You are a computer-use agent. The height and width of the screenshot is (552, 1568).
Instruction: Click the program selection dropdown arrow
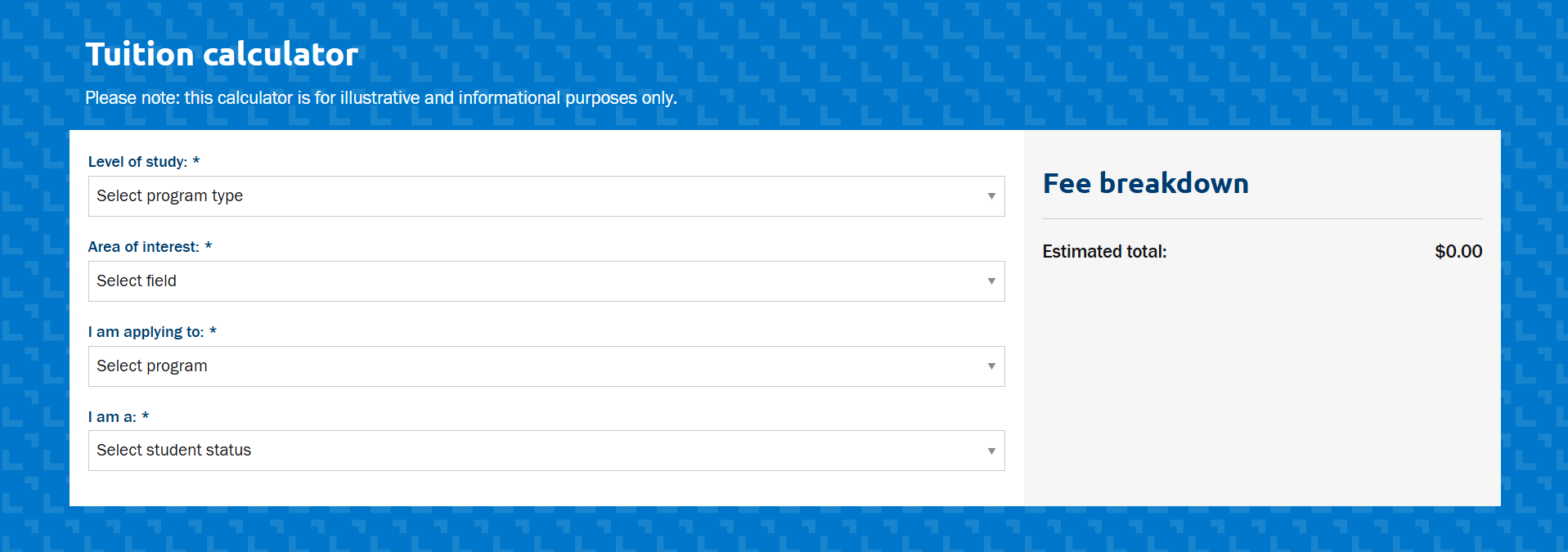point(991,366)
